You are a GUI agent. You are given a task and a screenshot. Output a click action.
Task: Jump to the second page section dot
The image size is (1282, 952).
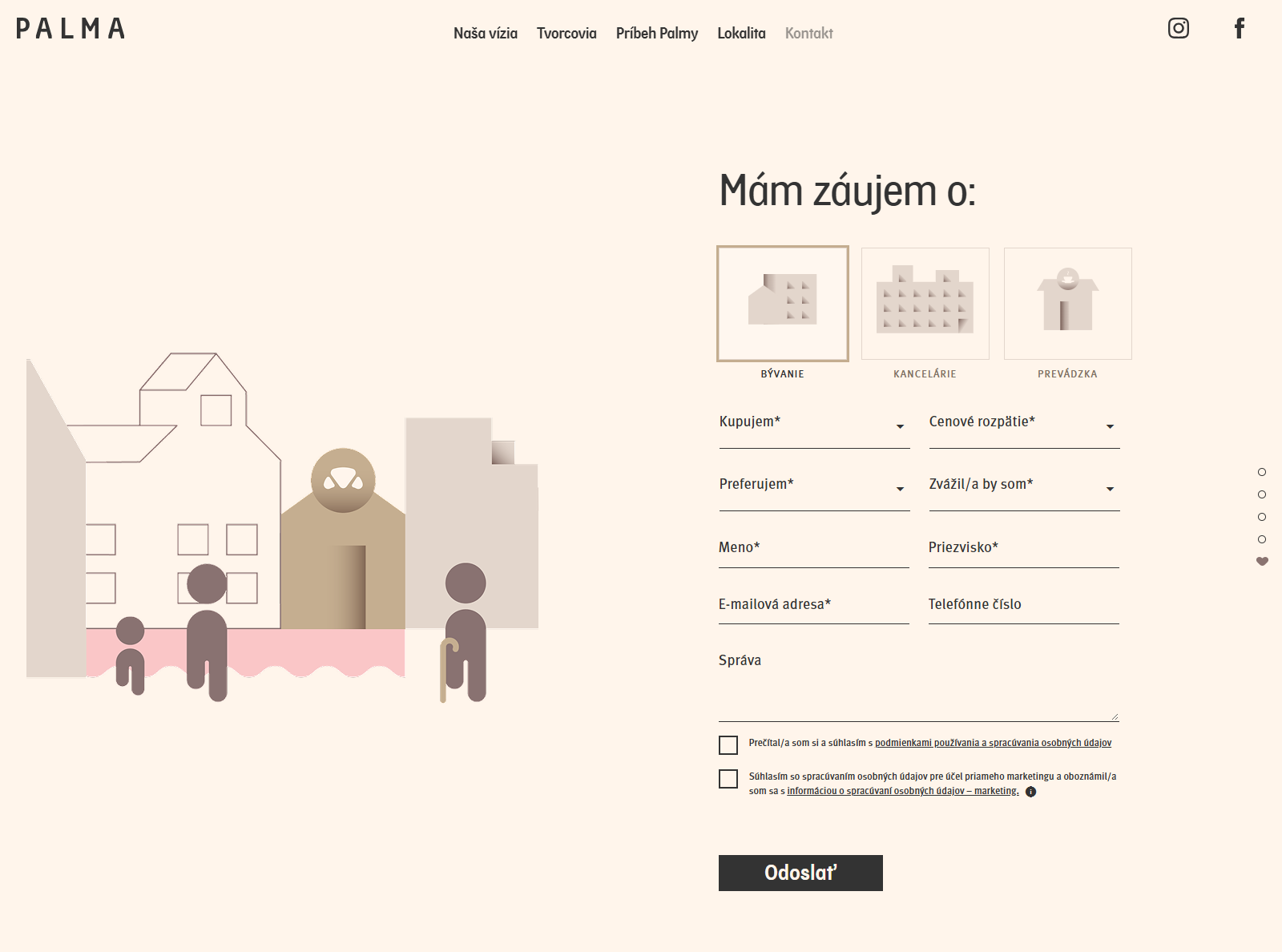point(1262,494)
